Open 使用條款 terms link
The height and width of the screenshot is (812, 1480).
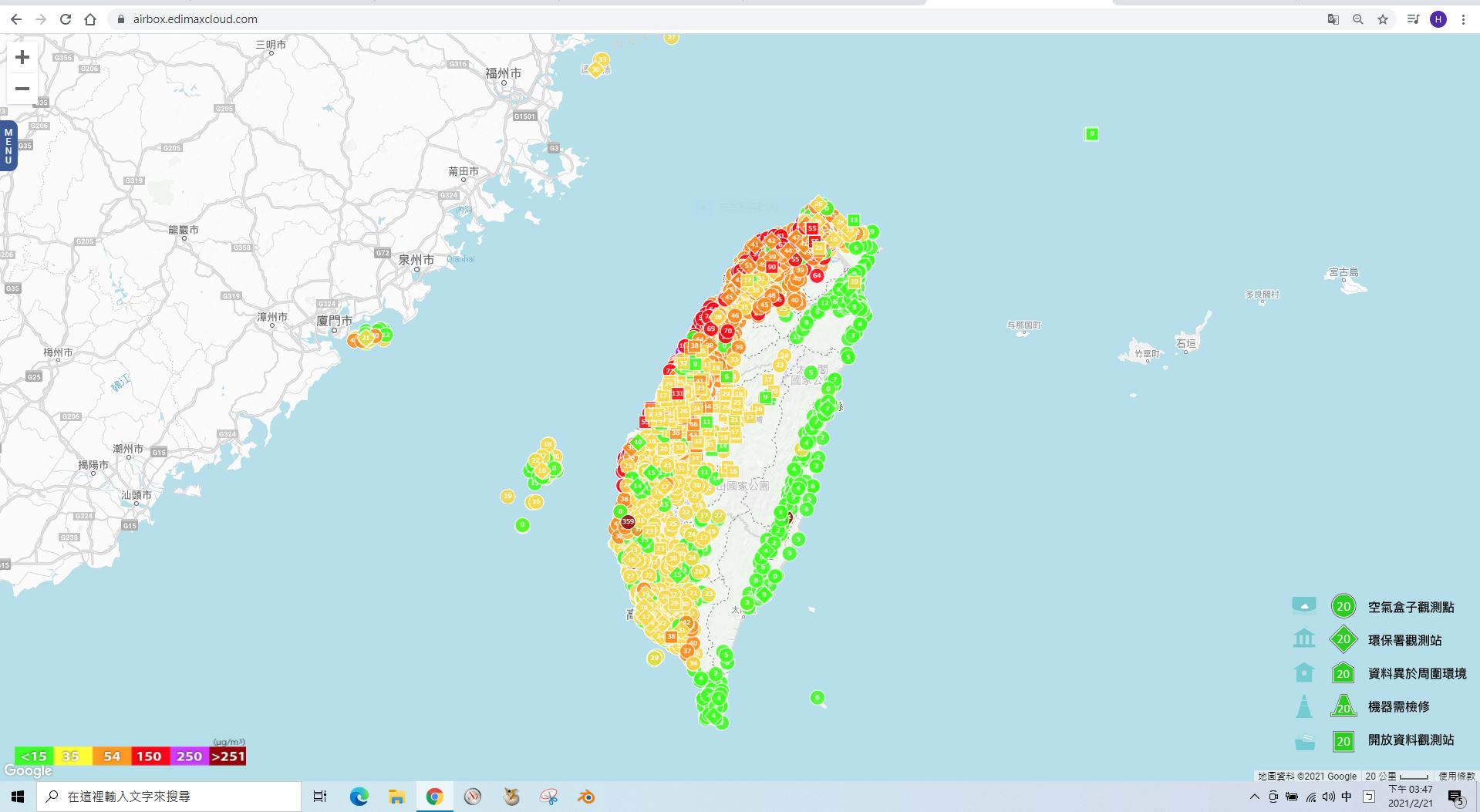click(x=1456, y=777)
